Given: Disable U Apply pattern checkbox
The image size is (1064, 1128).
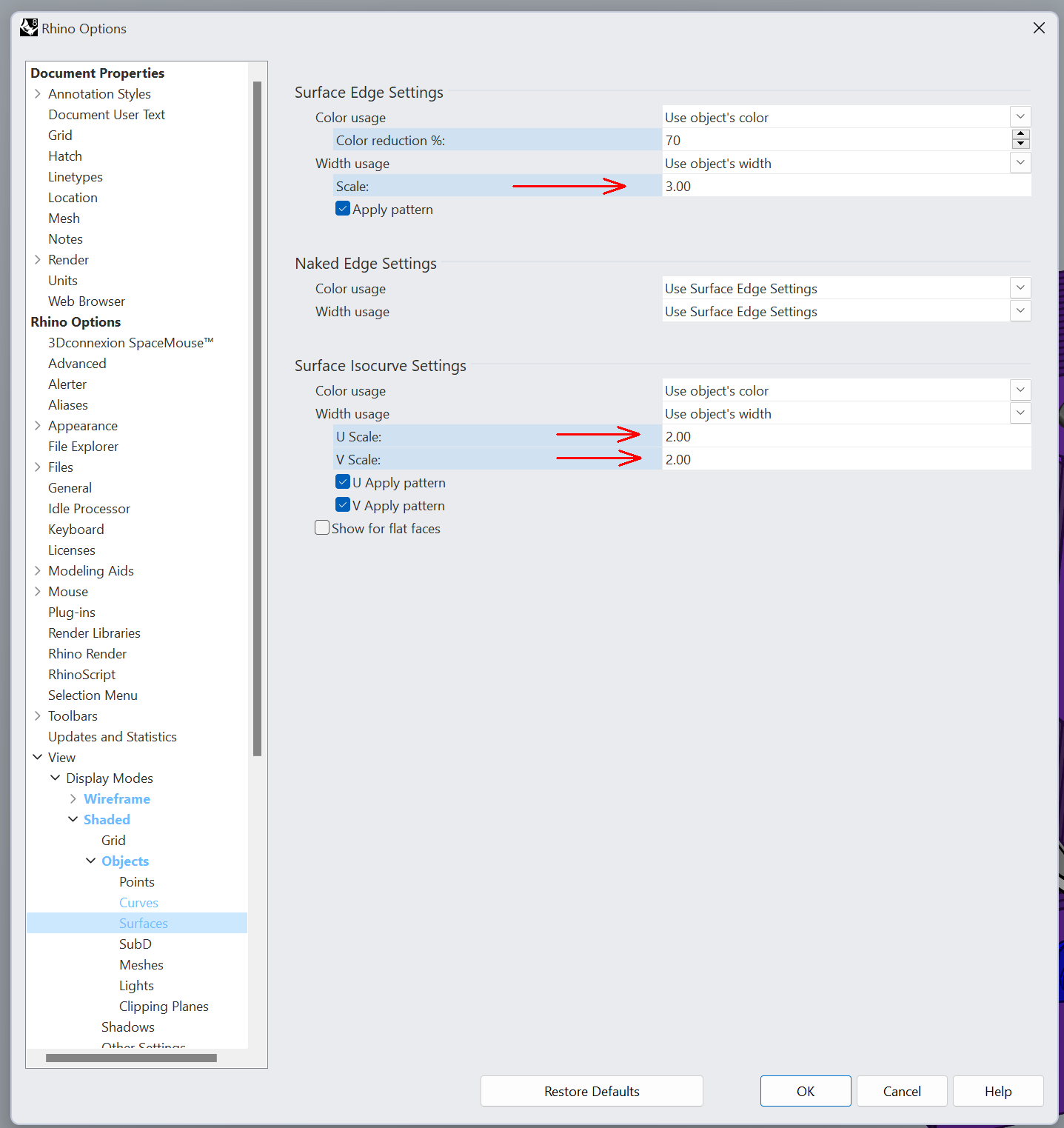Looking at the screenshot, I should click(343, 482).
